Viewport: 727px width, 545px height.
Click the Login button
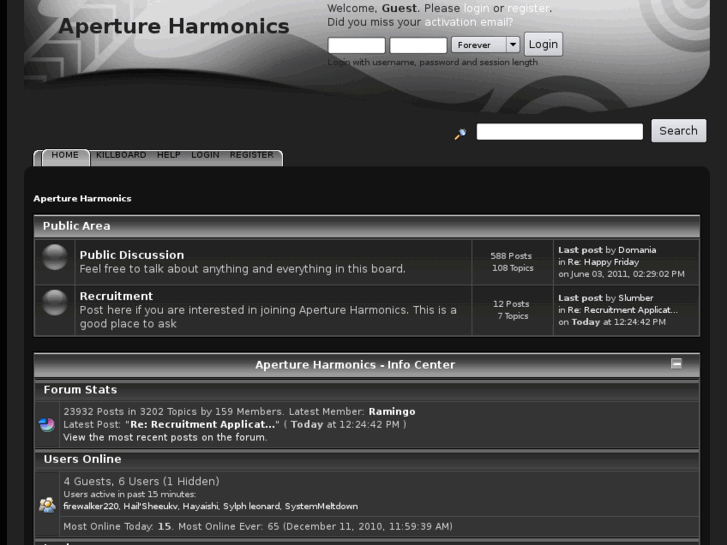point(543,45)
